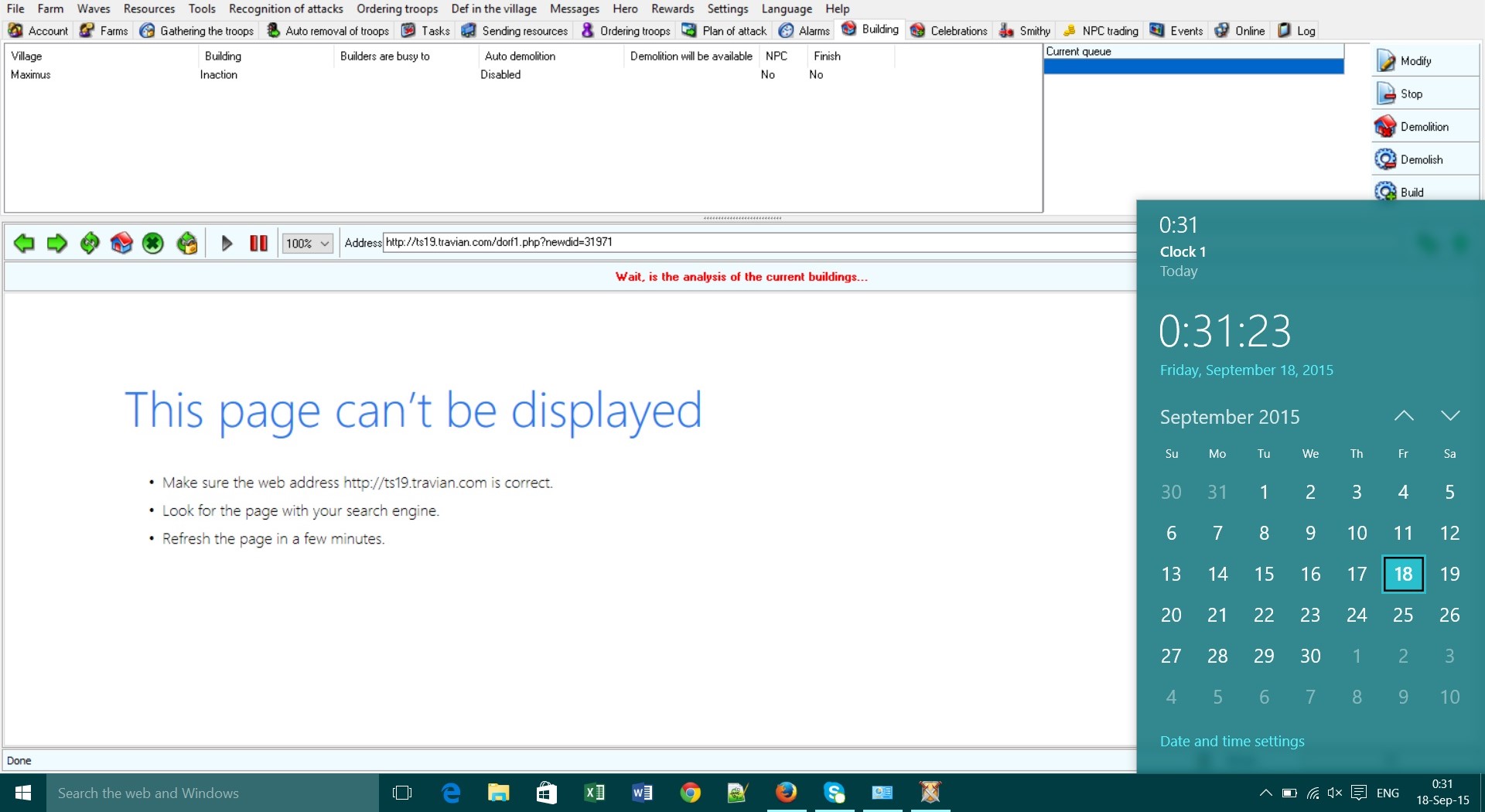Image resolution: width=1485 pixels, height=812 pixels.
Task: Open the Log tab
Action: tap(1296, 31)
